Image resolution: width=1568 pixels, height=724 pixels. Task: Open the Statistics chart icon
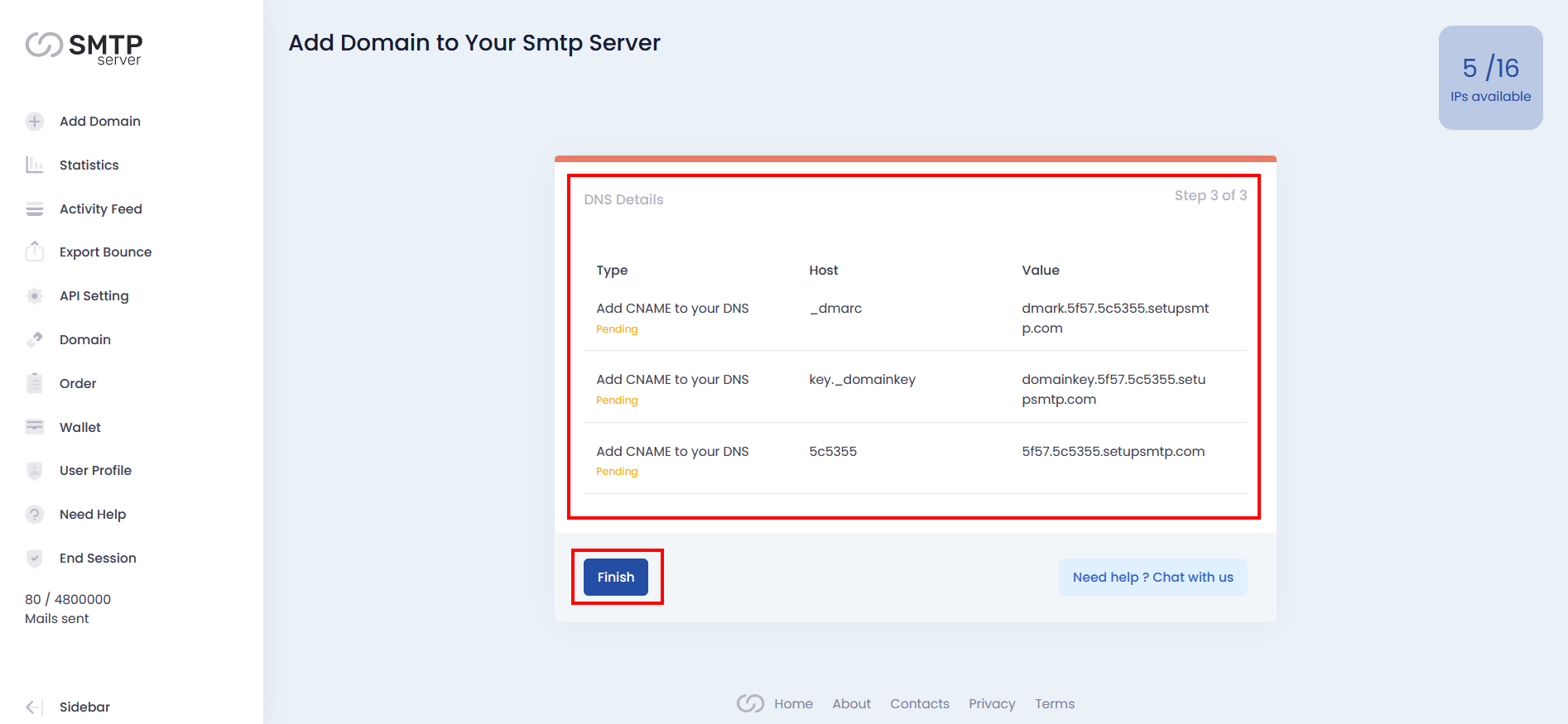coord(34,165)
